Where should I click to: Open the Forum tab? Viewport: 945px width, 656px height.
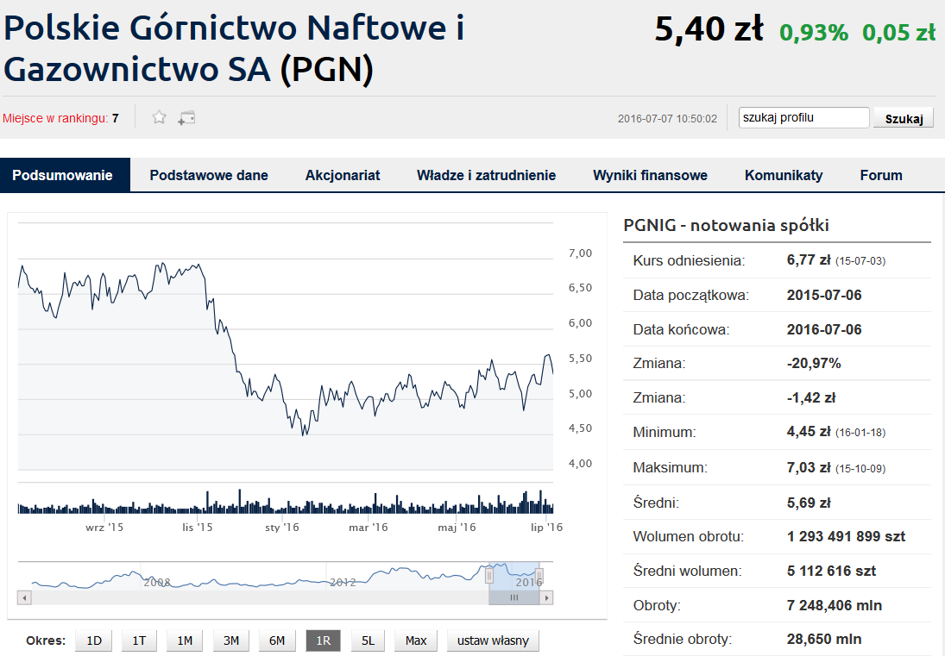click(881, 175)
